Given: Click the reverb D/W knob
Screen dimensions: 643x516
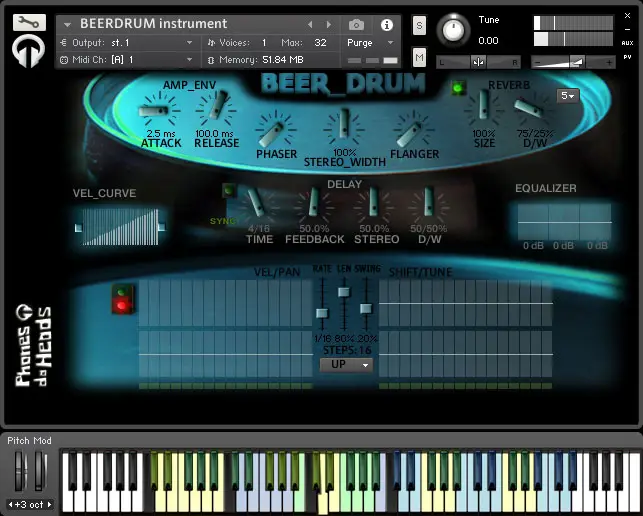Looking at the screenshot, I should 533,108.
